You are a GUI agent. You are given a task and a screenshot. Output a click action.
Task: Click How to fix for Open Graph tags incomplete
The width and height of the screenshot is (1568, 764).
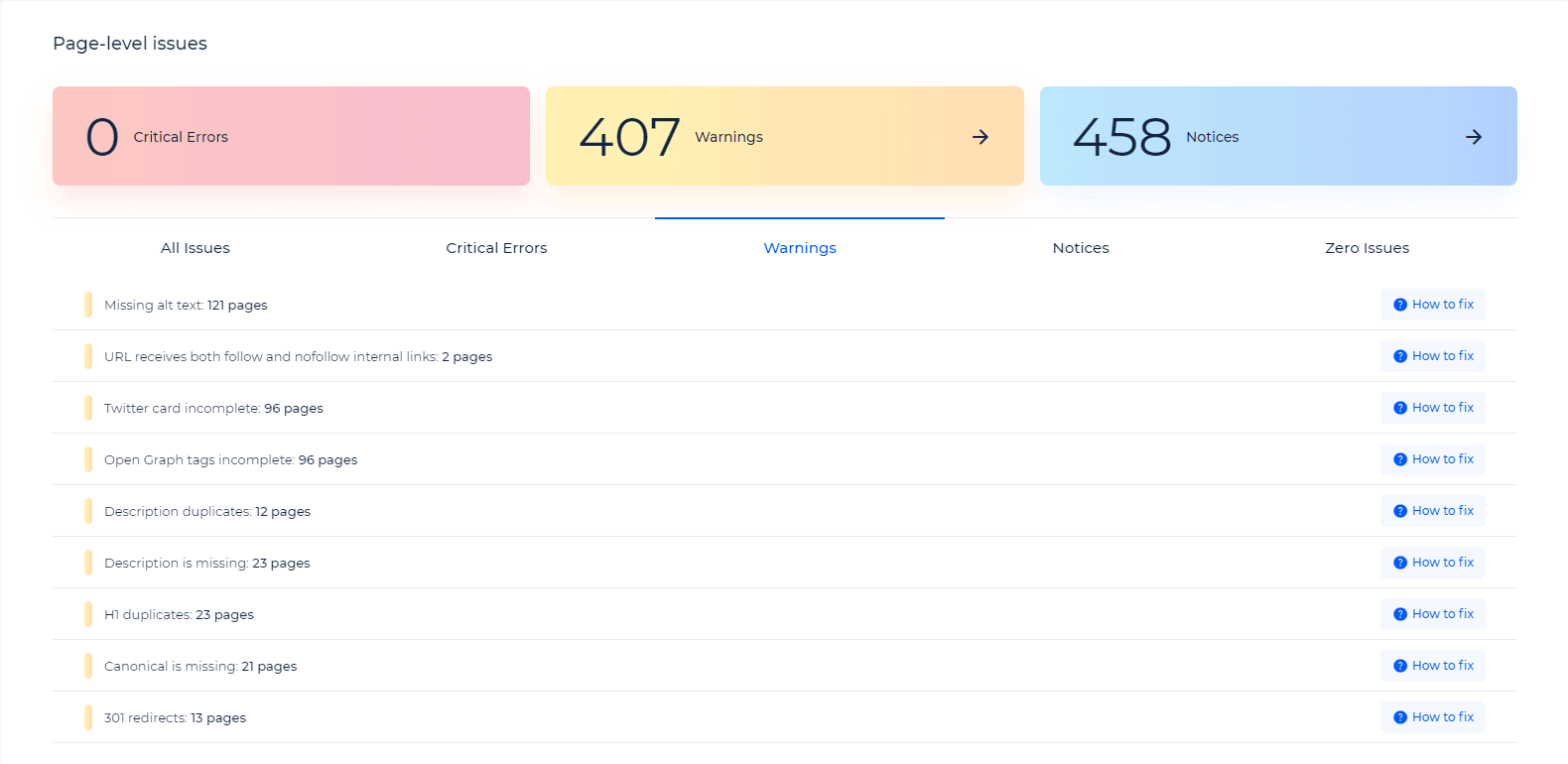click(1432, 459)
